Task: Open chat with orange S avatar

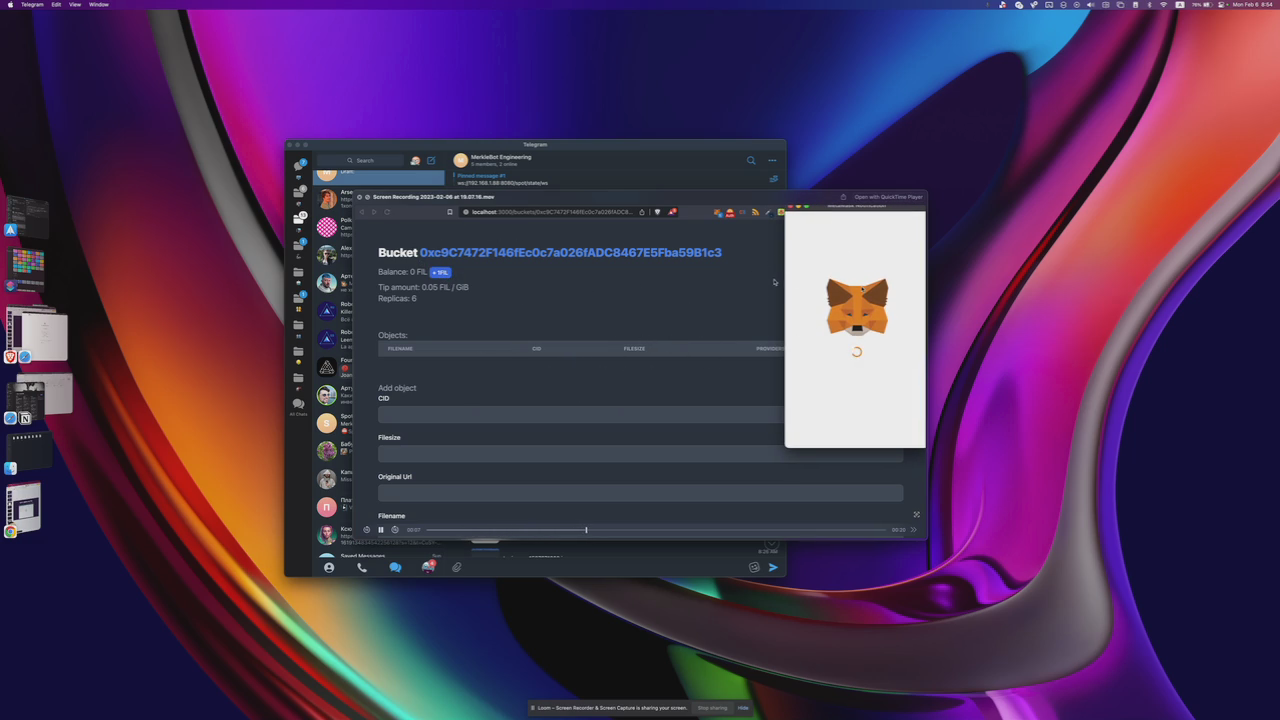Action: (327, 423)
